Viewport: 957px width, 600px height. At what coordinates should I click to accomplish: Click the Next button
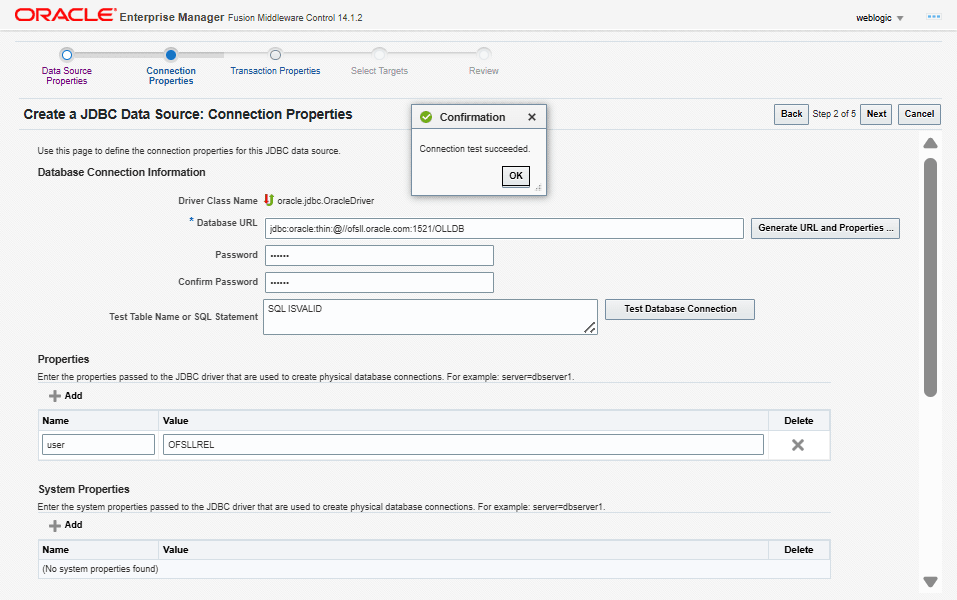point(876,114)
